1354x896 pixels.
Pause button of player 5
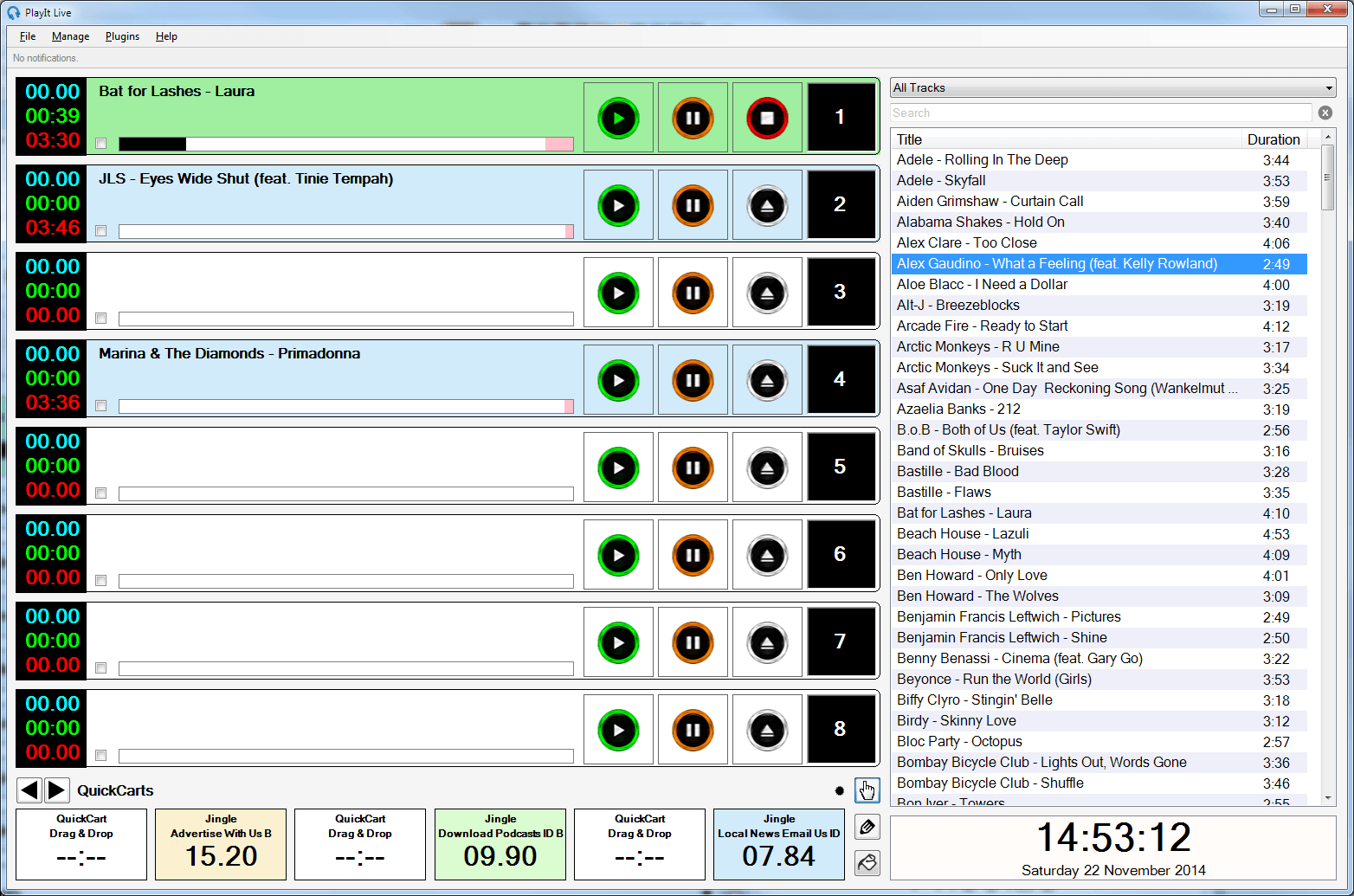click(693, 467)
